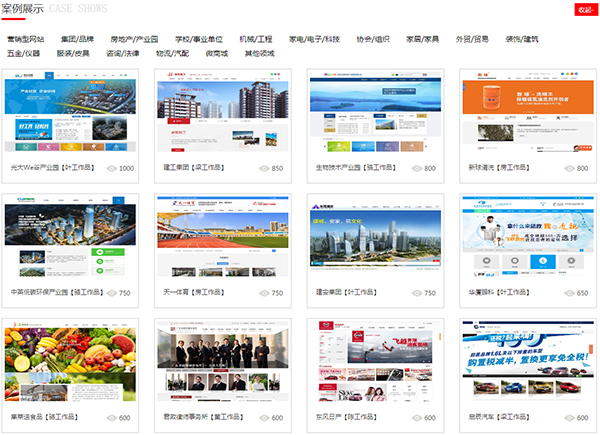
Task: Switch to the 五金/仪器 category
Action: coord(24,53)
